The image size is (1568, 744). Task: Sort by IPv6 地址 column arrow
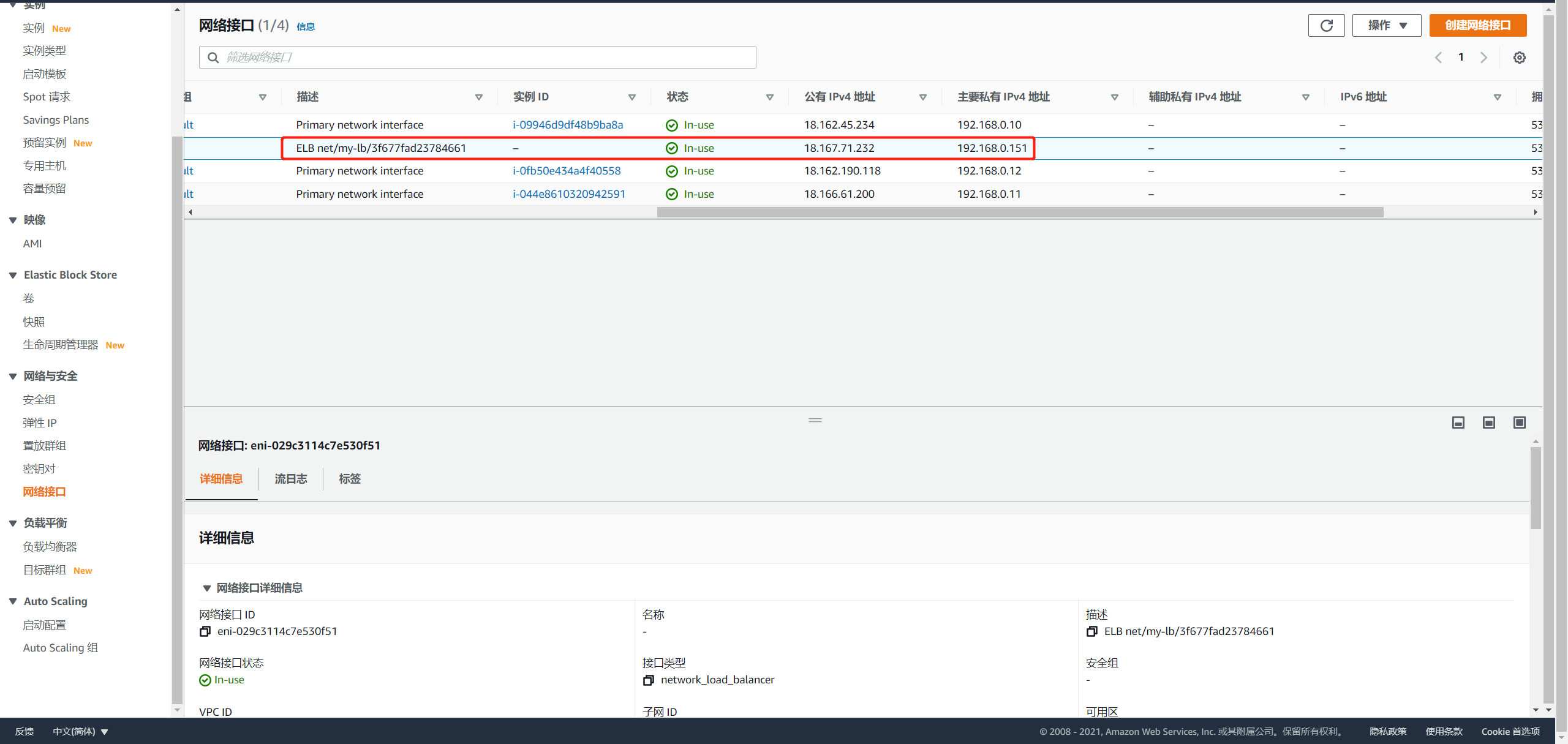pos(1498,97)
